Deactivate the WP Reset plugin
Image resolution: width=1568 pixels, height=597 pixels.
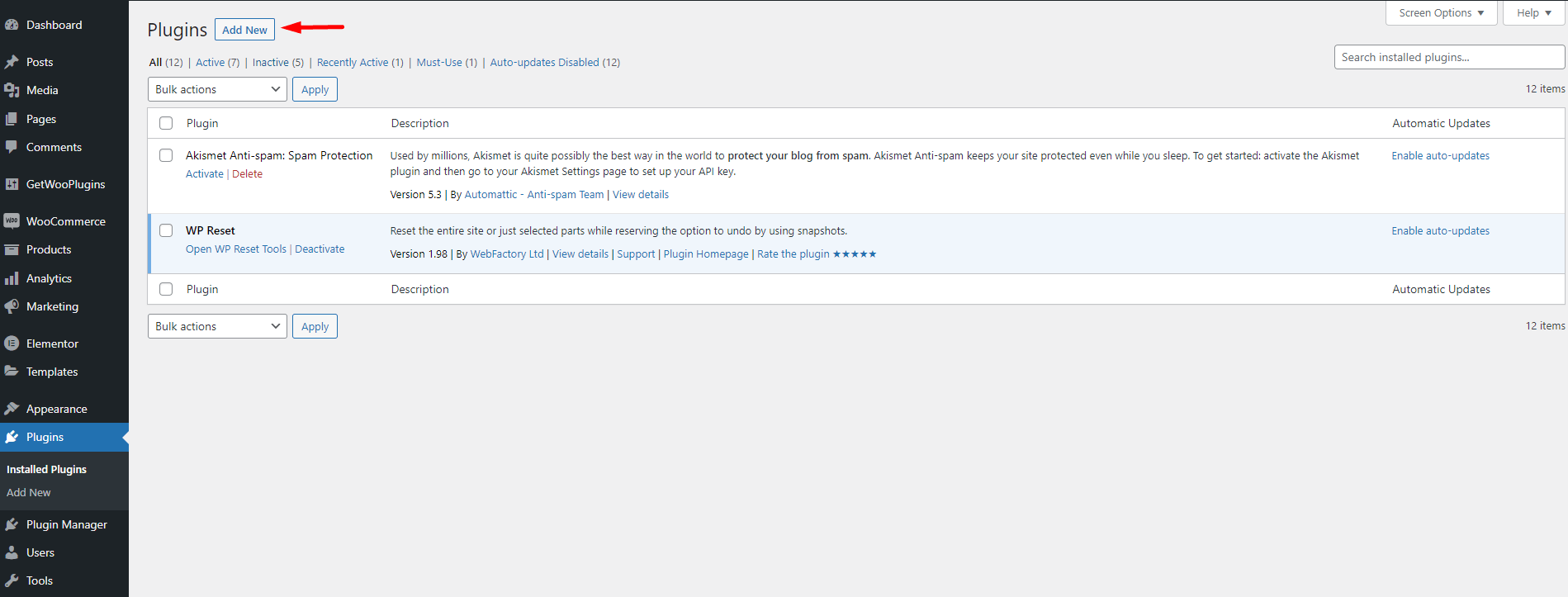pyautogui.click(x=320, y=249)
